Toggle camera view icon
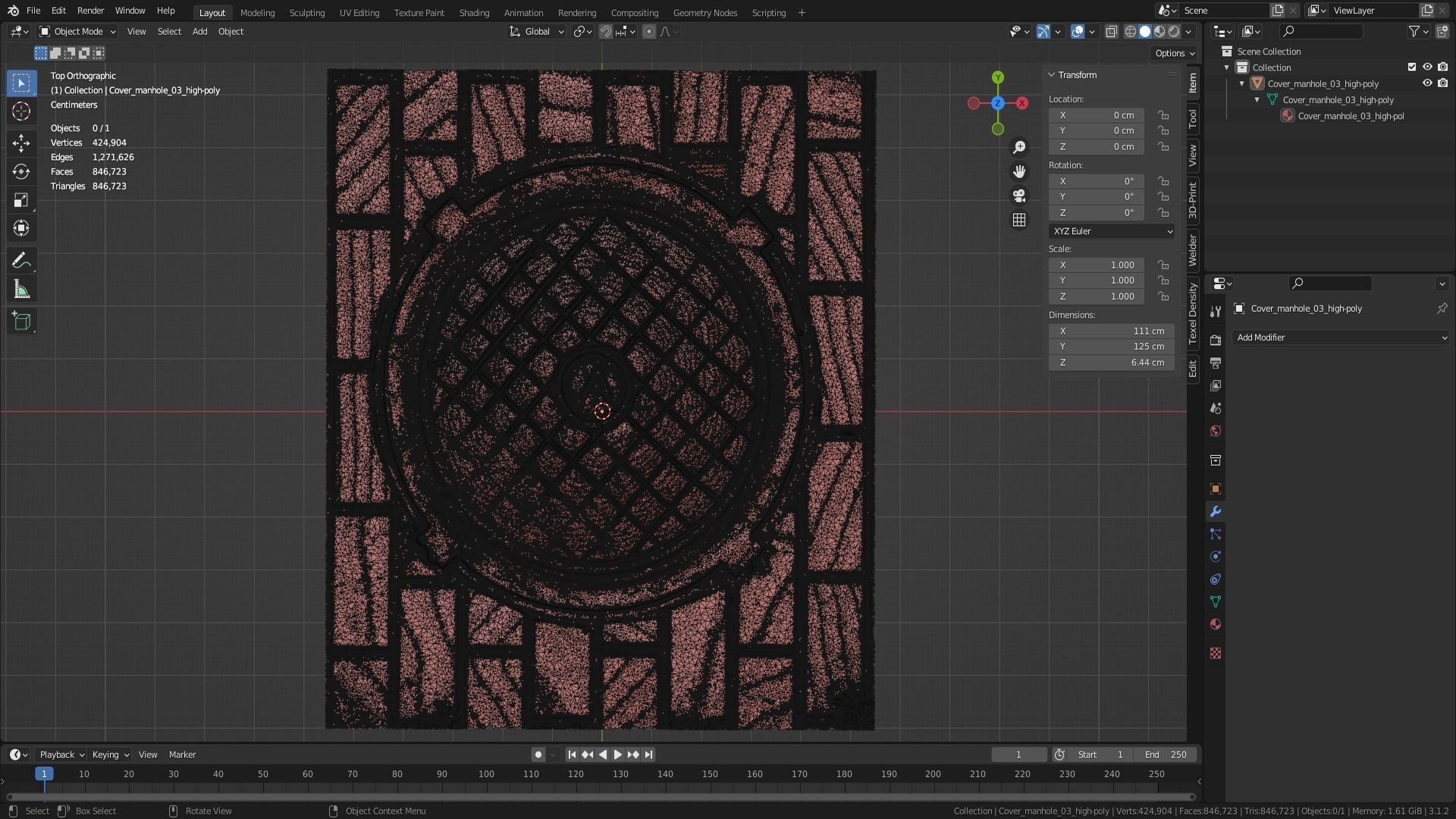The width and height of the screenshot is (1456, 819). click(1019, 196)
